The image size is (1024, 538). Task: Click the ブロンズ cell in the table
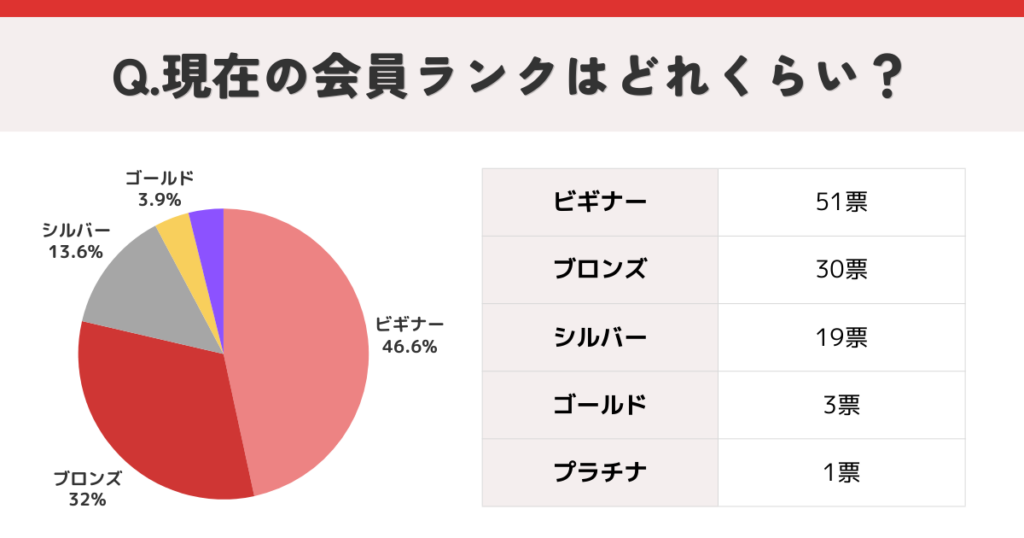coord(600,269)
